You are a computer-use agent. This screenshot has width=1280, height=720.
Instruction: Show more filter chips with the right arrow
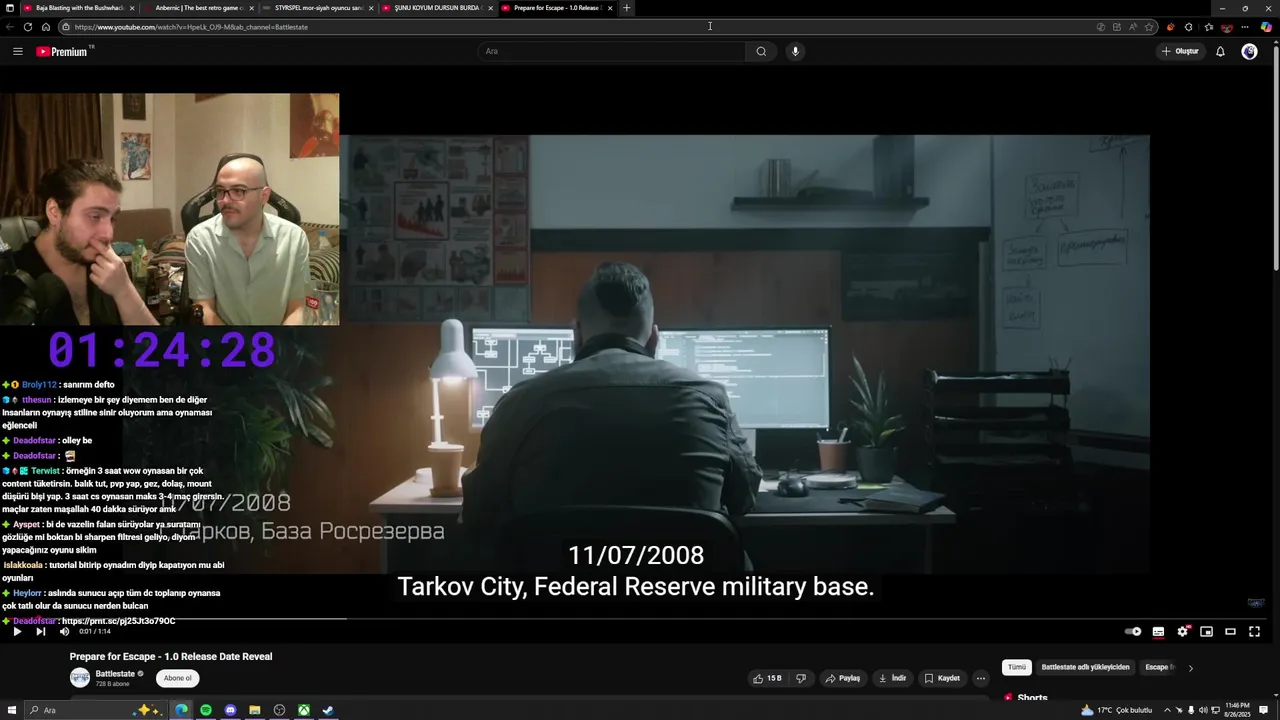pos(1190,668)
